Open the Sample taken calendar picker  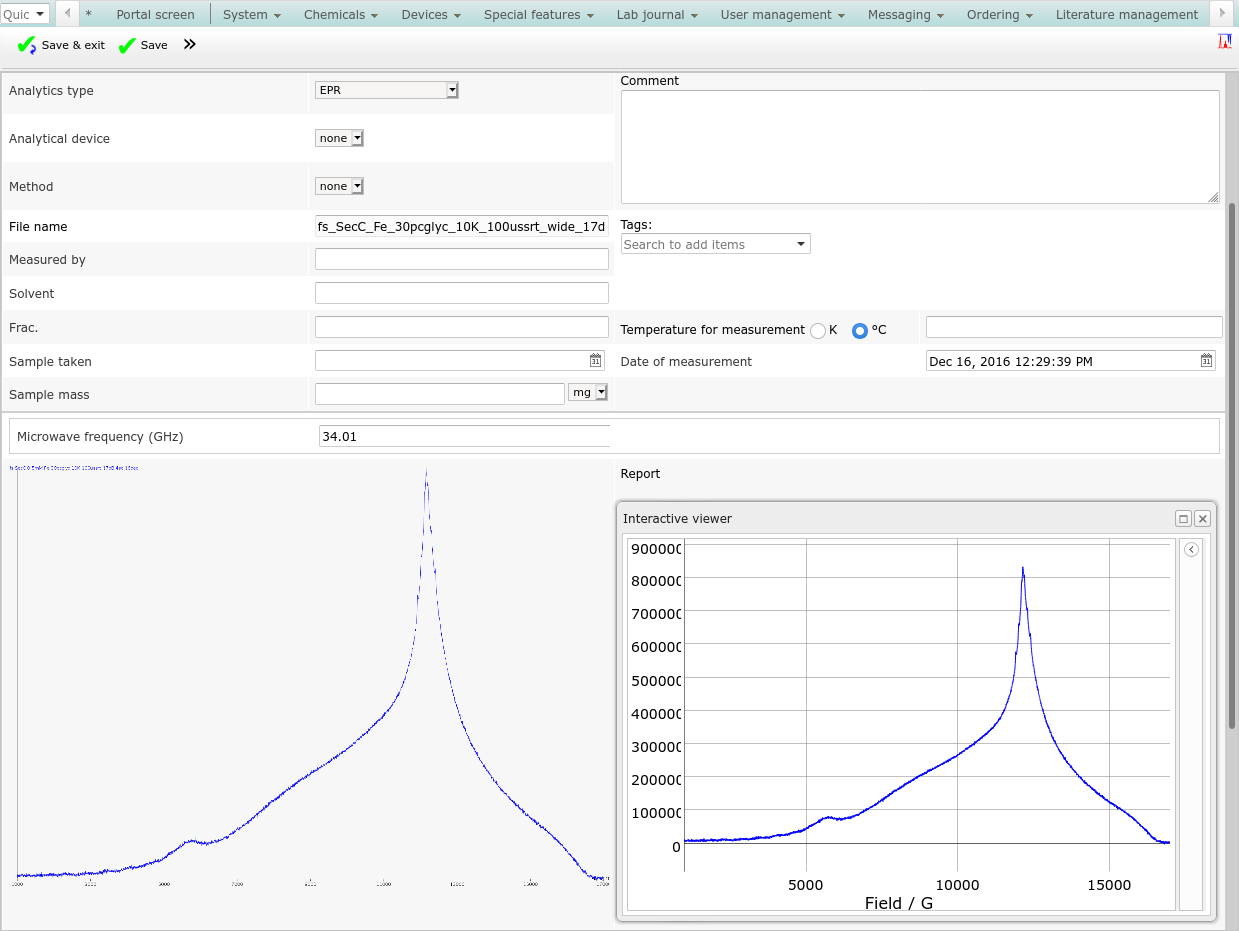[596, 361]
